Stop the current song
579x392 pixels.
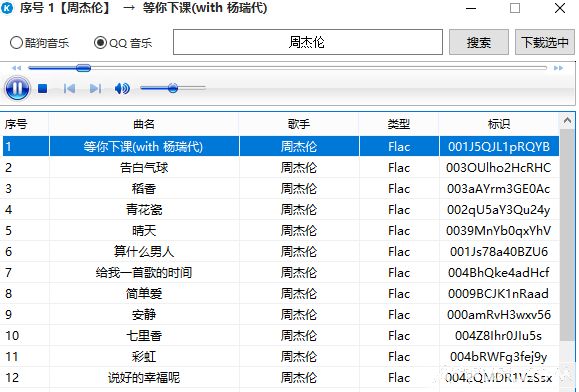(42, 89)
